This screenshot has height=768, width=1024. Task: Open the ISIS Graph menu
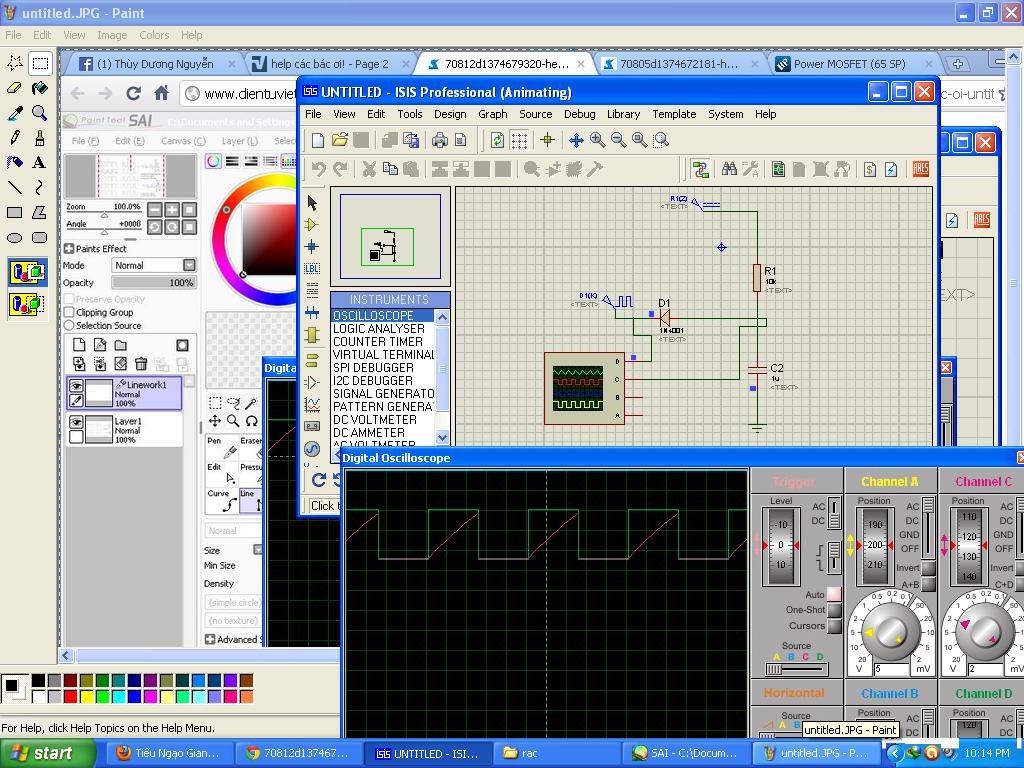(x=492, y=114)
